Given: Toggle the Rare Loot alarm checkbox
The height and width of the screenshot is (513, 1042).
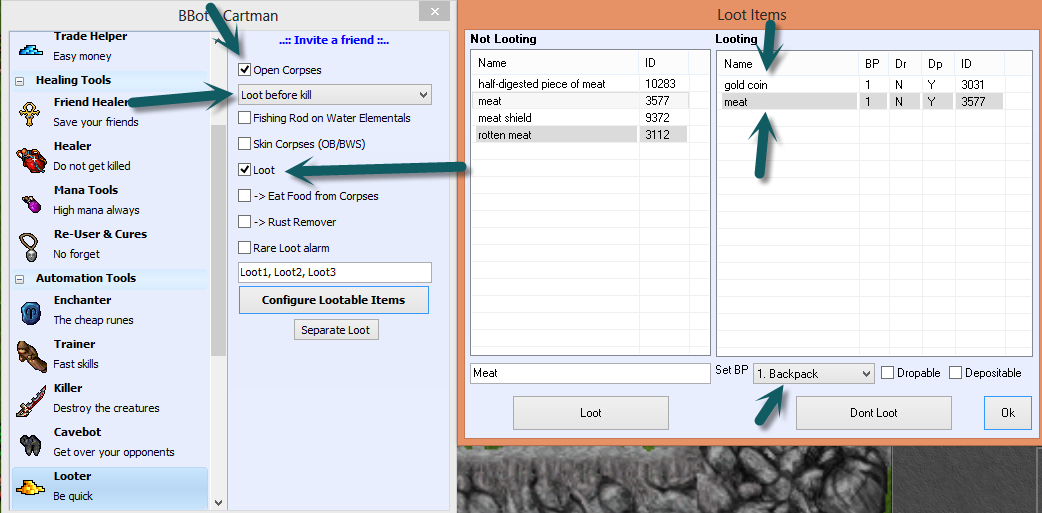Looking at the screenshot, I should tap(245, 248).
